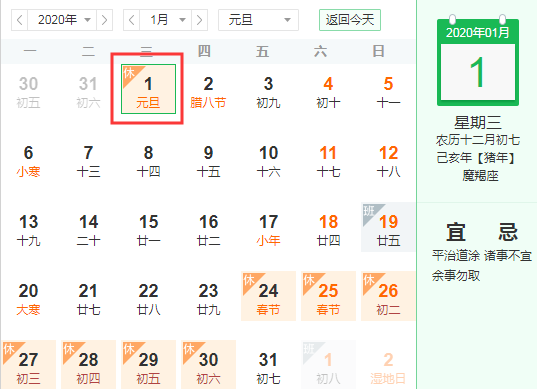Click the 平治道涂 text

coord(455,256)
